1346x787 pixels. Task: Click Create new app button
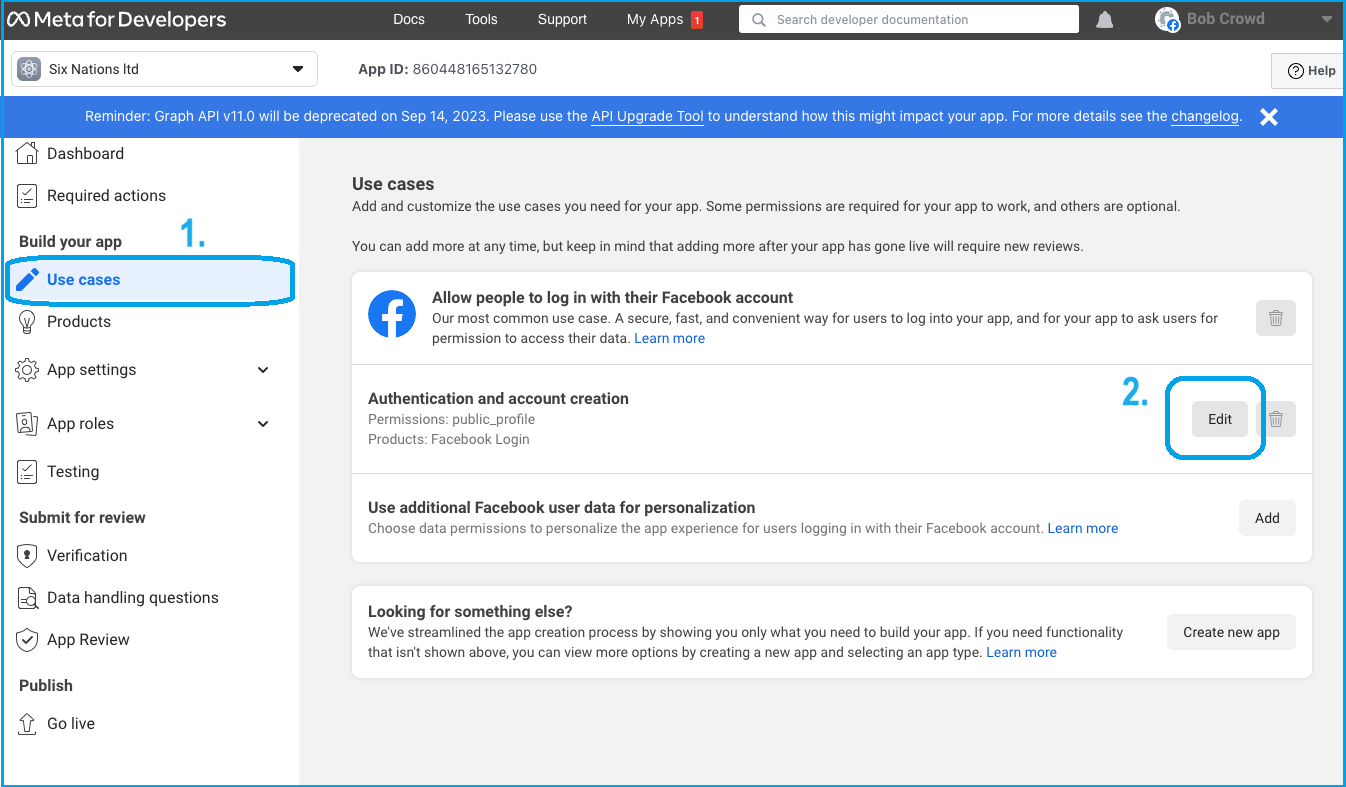tap(1231, 632)
